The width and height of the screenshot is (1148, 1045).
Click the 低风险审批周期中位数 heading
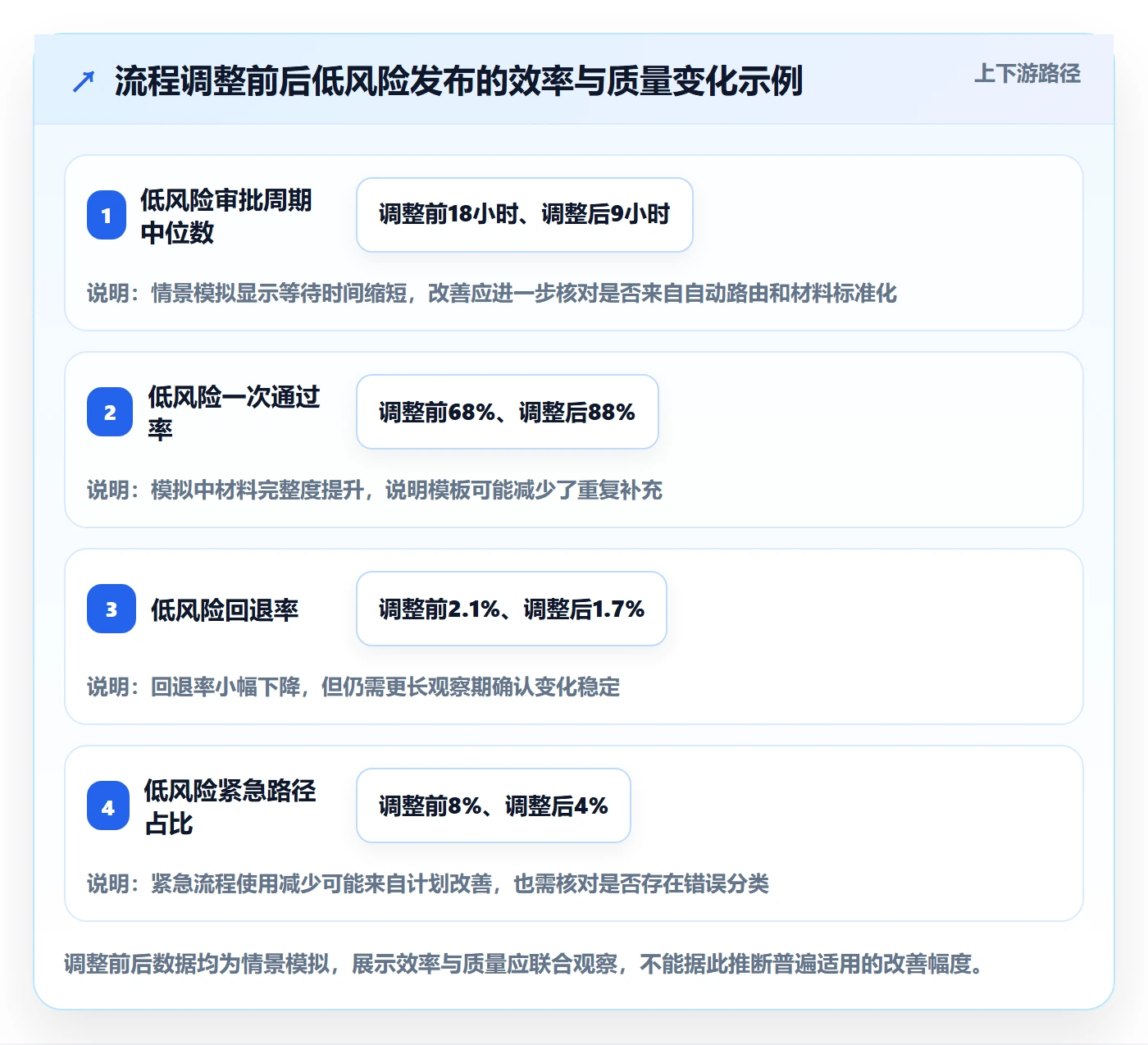[226, 216]
